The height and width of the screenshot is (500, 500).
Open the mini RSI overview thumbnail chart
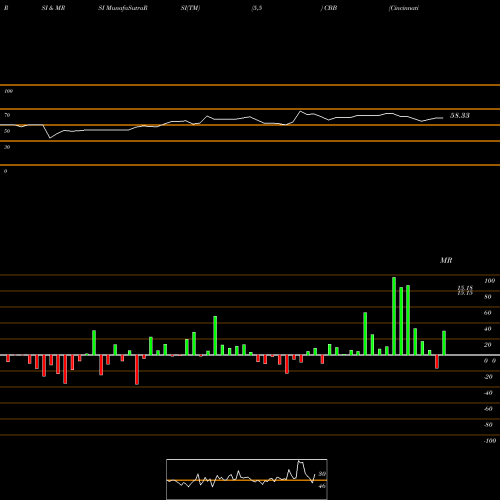247,479
